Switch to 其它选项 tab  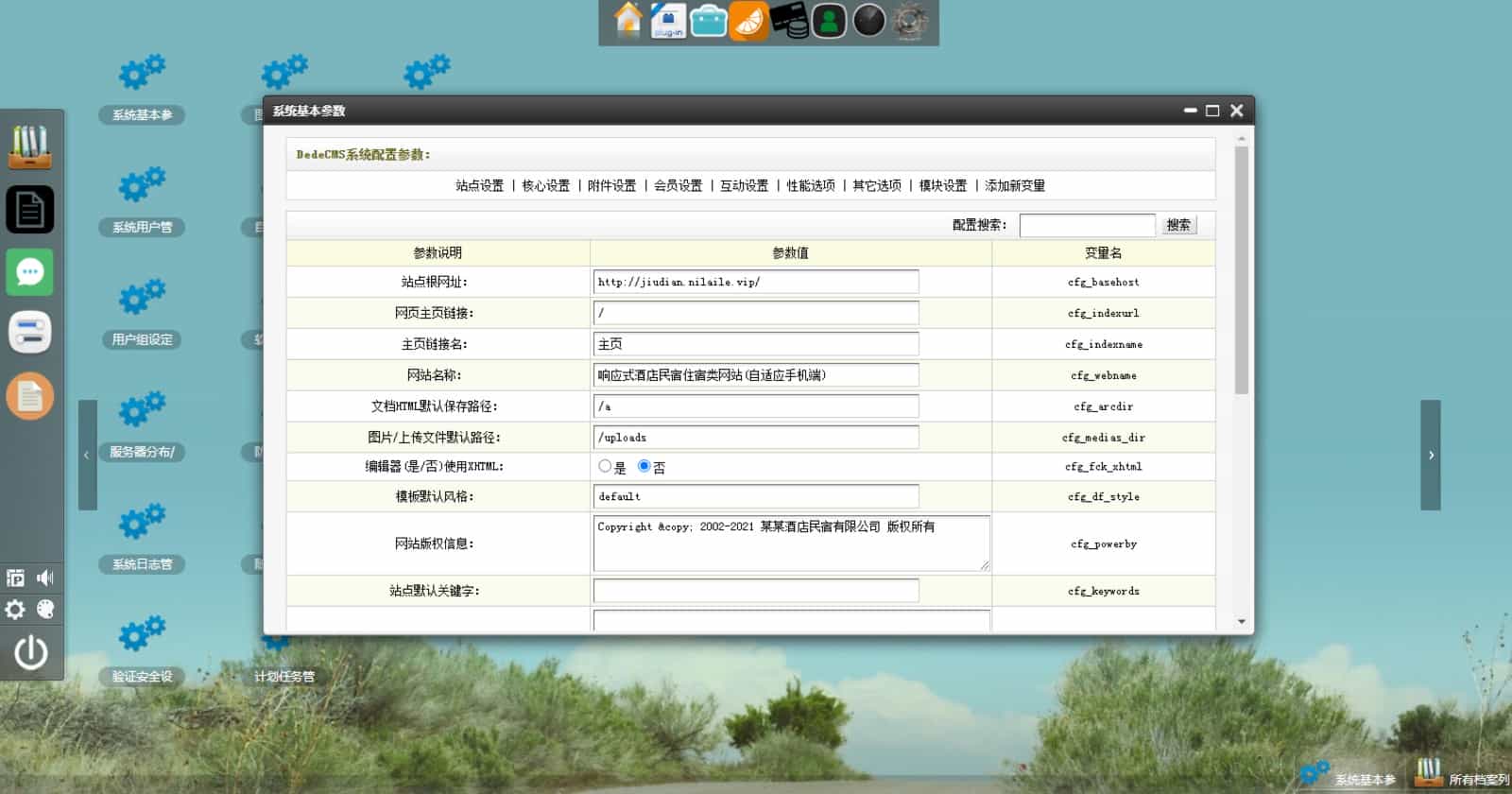[x=877, y=185]
